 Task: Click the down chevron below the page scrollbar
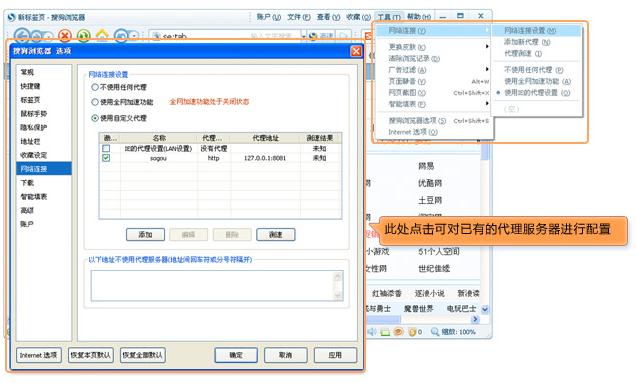485,309
